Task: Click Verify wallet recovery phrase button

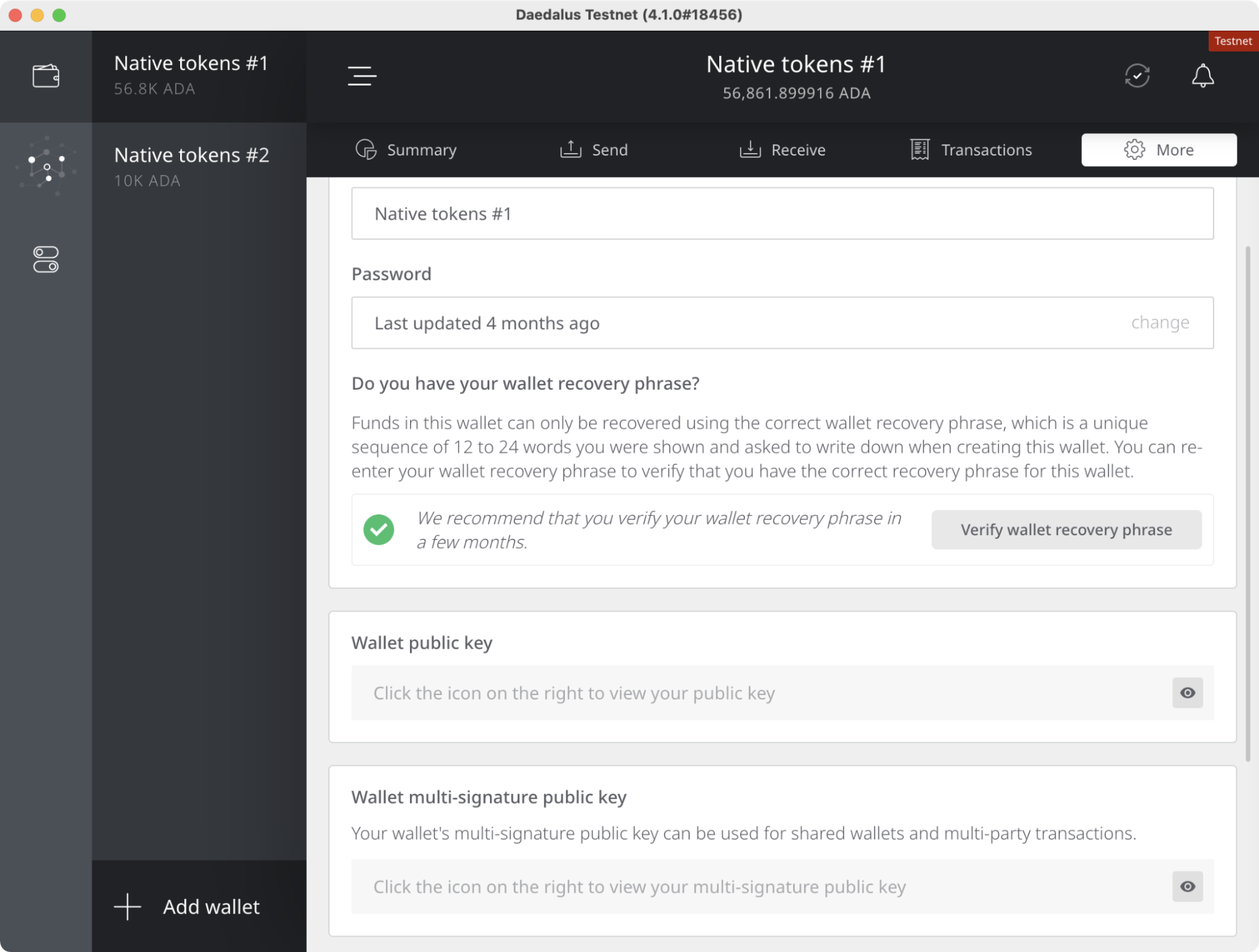Action: click(x=1066, y=530)
